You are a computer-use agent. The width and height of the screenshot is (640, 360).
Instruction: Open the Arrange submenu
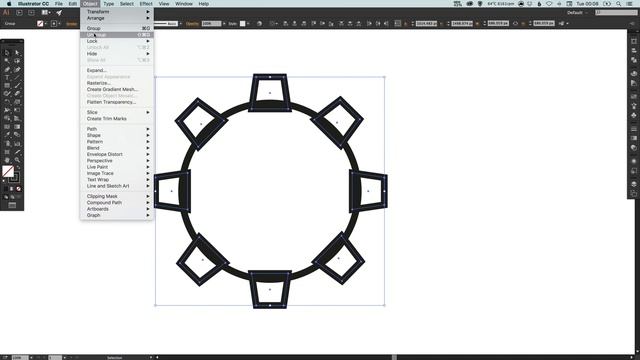coord(117,18)
